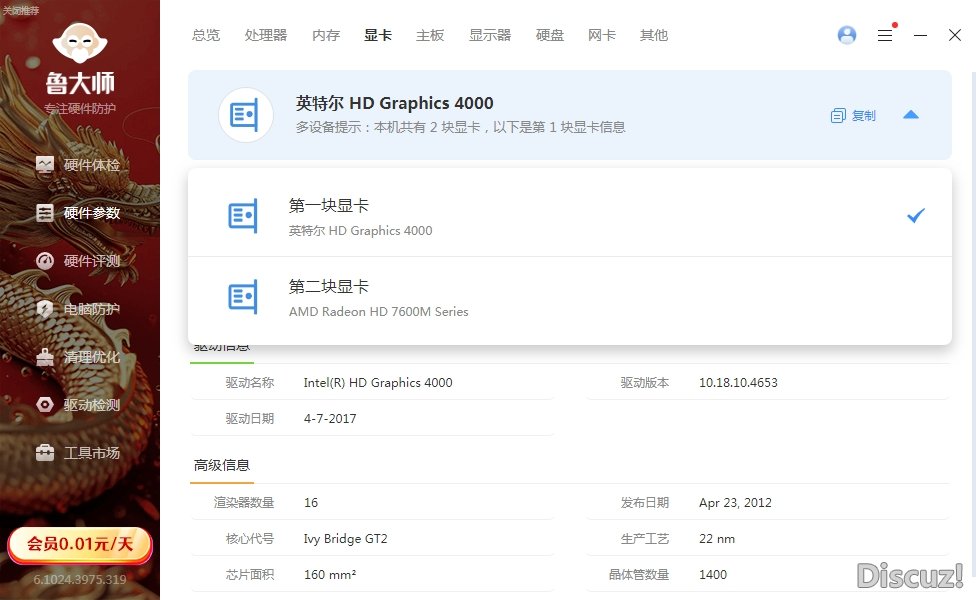Click the 英特尔 HD Graphics 4000 title
The height and width of the screenshot is (600, 980).
(394, 102)
